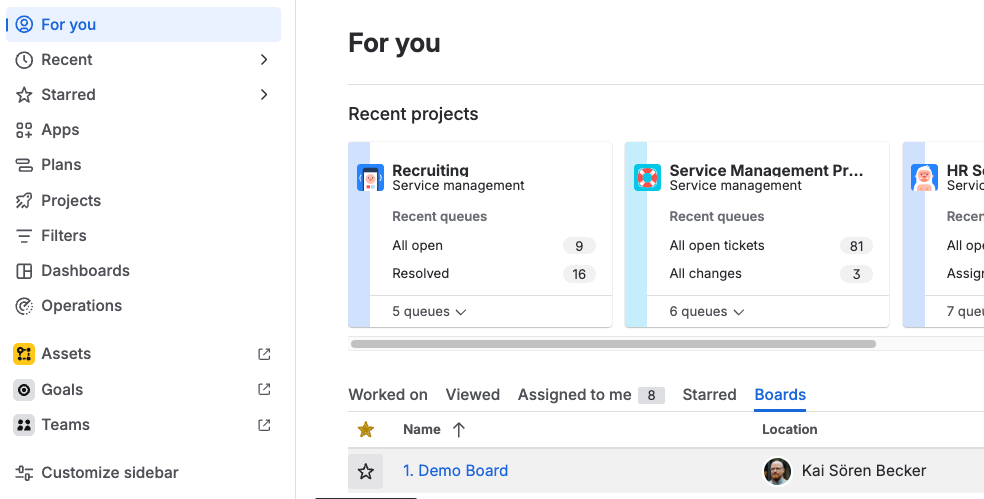Image resolution: width=984 pixels, height=499 pixels.
Task: Open Projects via rocket icon
Action: point(24,201)
